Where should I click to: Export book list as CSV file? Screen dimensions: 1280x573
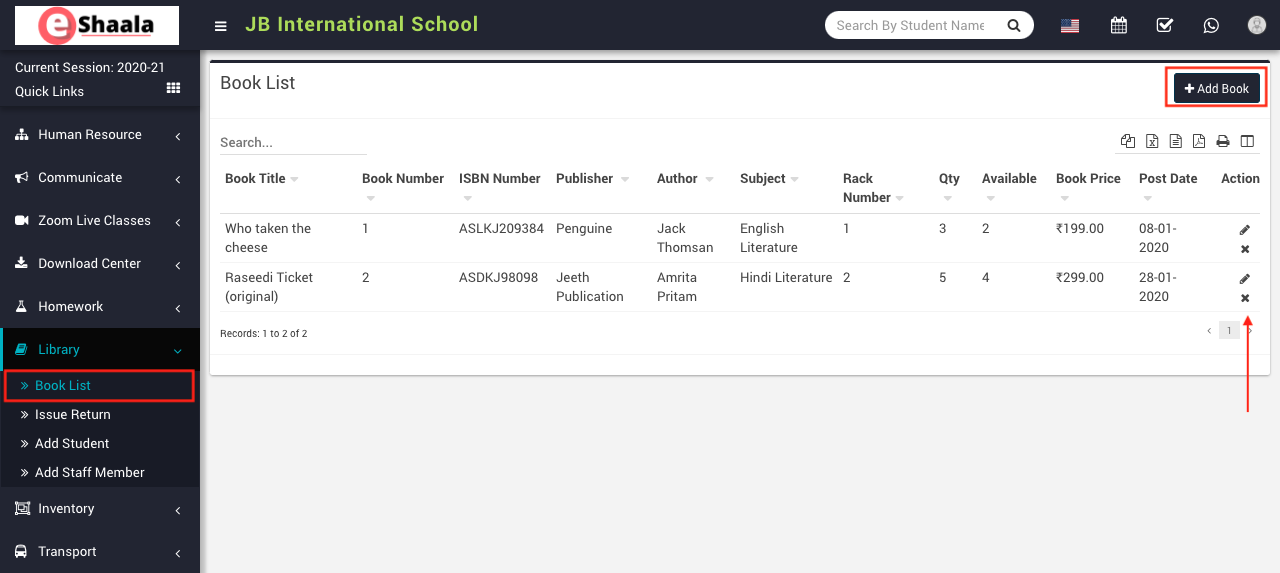point(1176,141)
